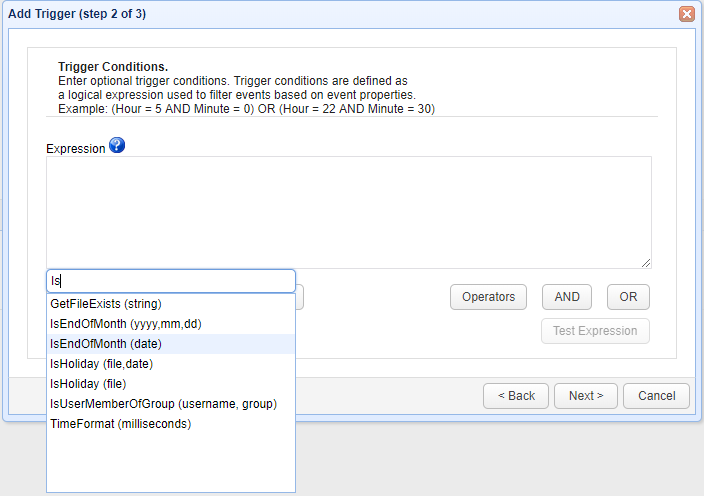Viewport: 706px width, 498px height.
Task: Proceed with the Next button
Action: tap(586, 396)
